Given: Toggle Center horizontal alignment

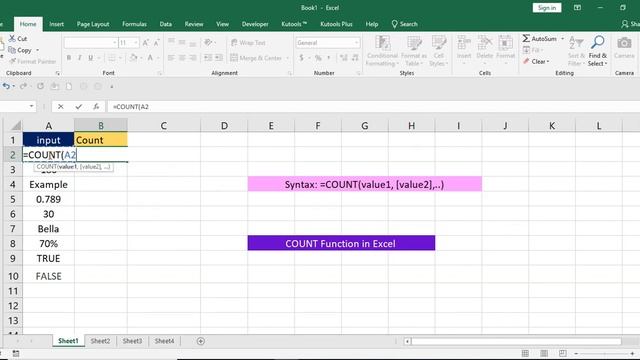Looking at the screenshot, I should point(182,58).
